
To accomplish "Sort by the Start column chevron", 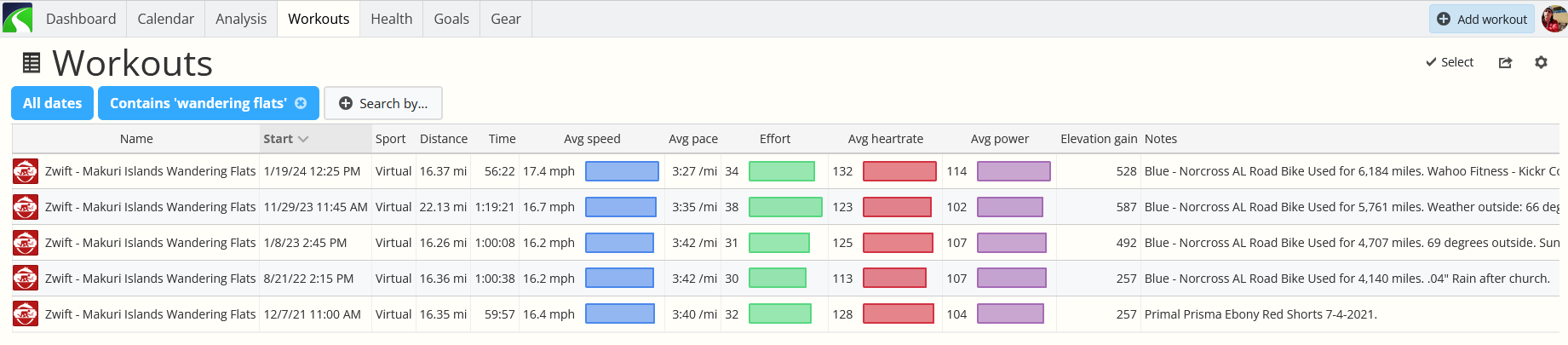I will click(303, 139).
